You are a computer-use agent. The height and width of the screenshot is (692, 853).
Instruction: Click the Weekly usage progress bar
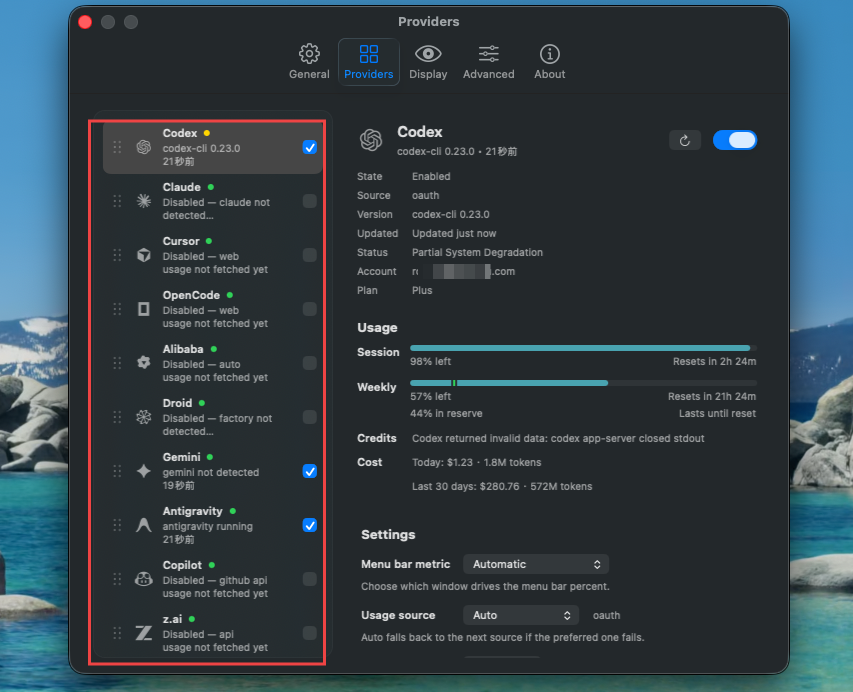click(583, 383)
